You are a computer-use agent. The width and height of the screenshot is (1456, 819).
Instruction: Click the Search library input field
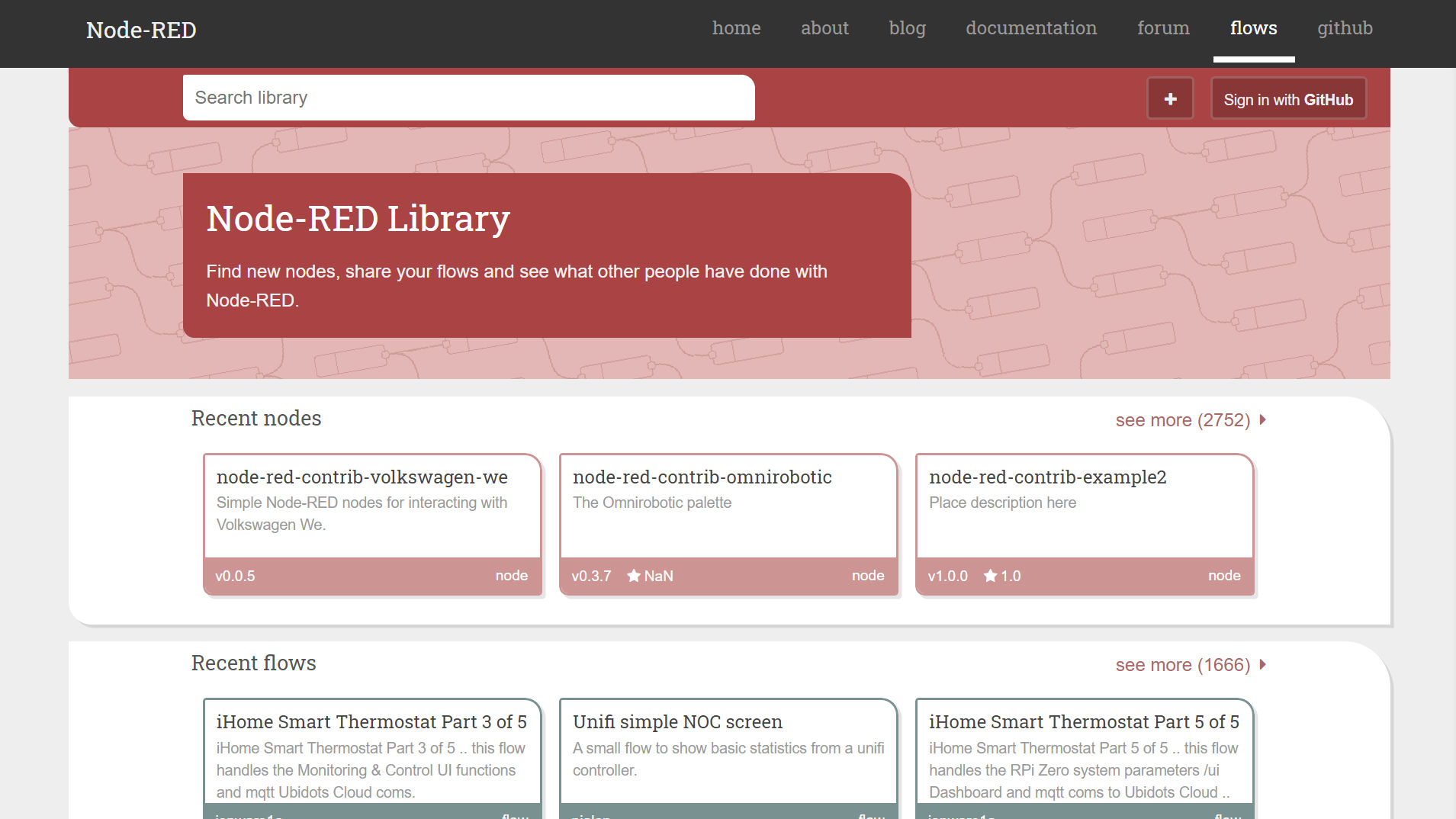coord(468,98)
